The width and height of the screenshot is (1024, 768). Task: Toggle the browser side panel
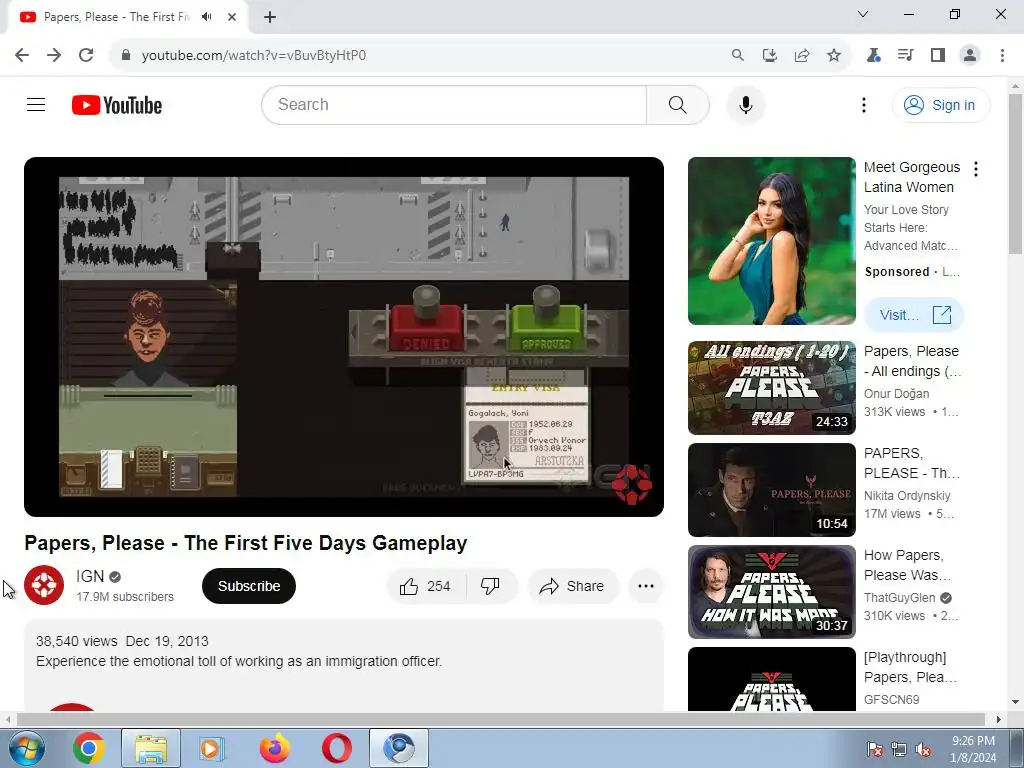(938, 55)
